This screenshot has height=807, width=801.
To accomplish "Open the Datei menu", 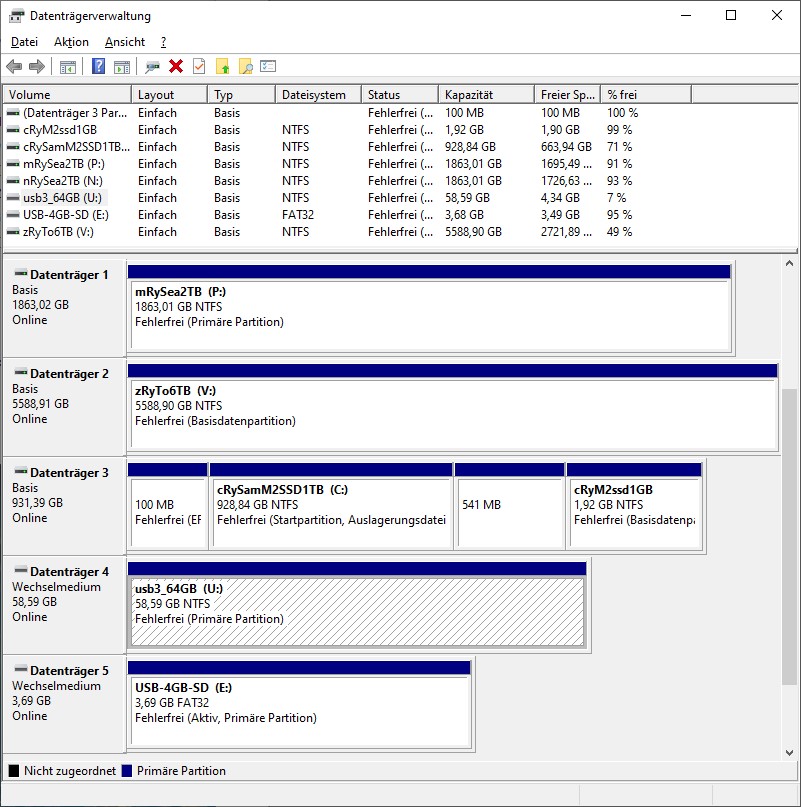I will (24, 42).
